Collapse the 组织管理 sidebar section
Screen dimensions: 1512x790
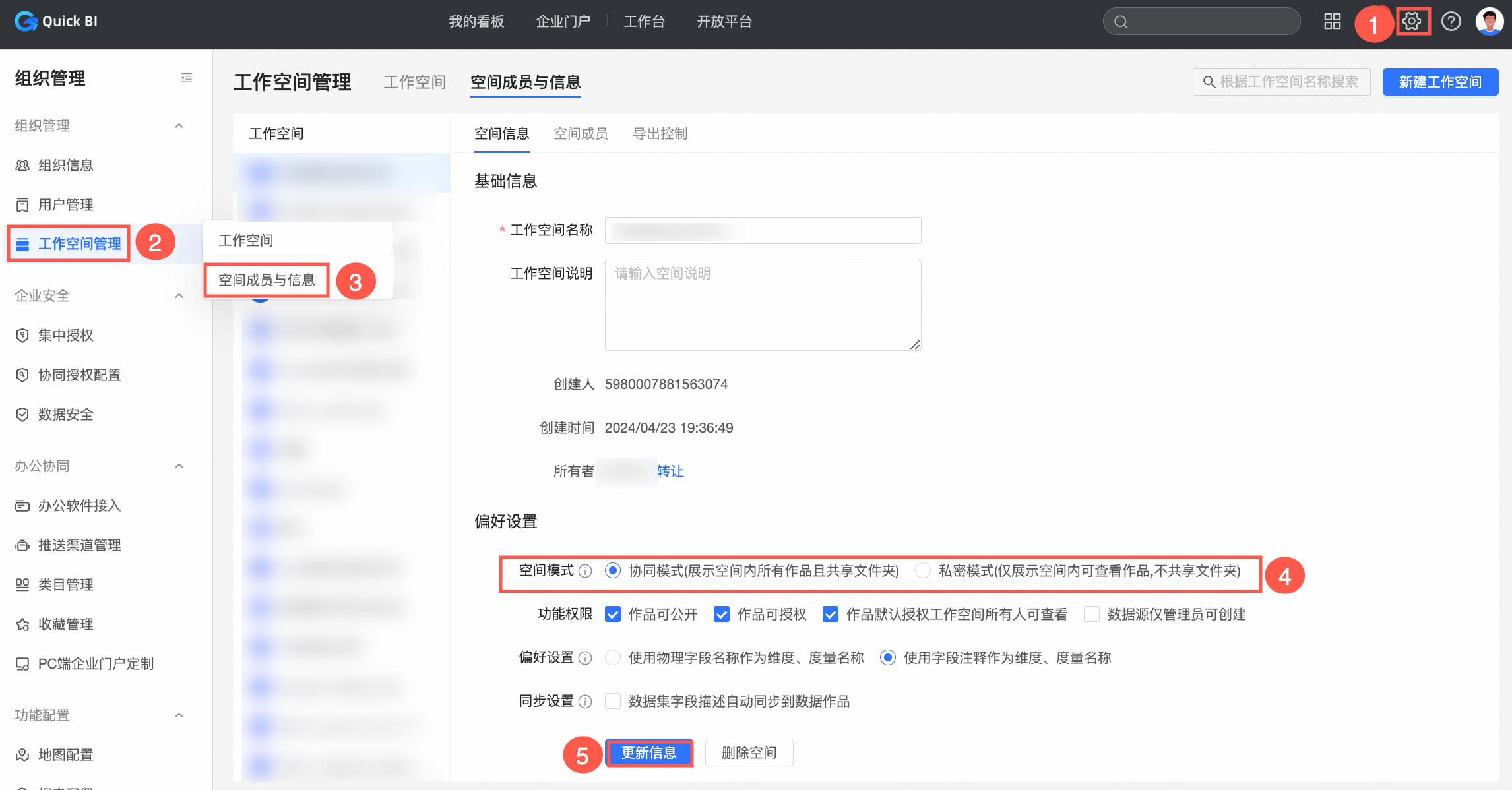(x=179, y=126)
